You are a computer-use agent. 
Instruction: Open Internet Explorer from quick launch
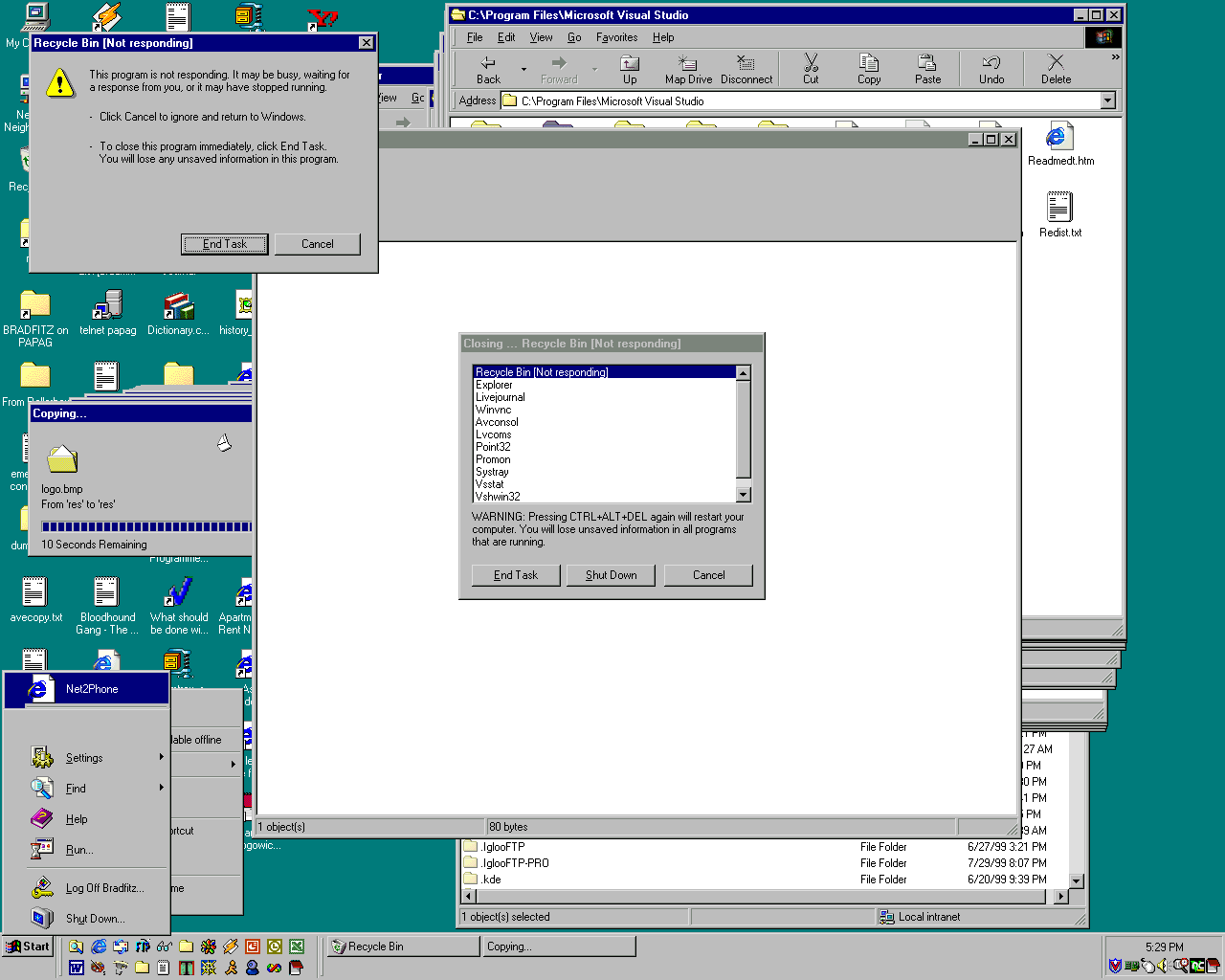pyautogui.click(x=99, y=947)
